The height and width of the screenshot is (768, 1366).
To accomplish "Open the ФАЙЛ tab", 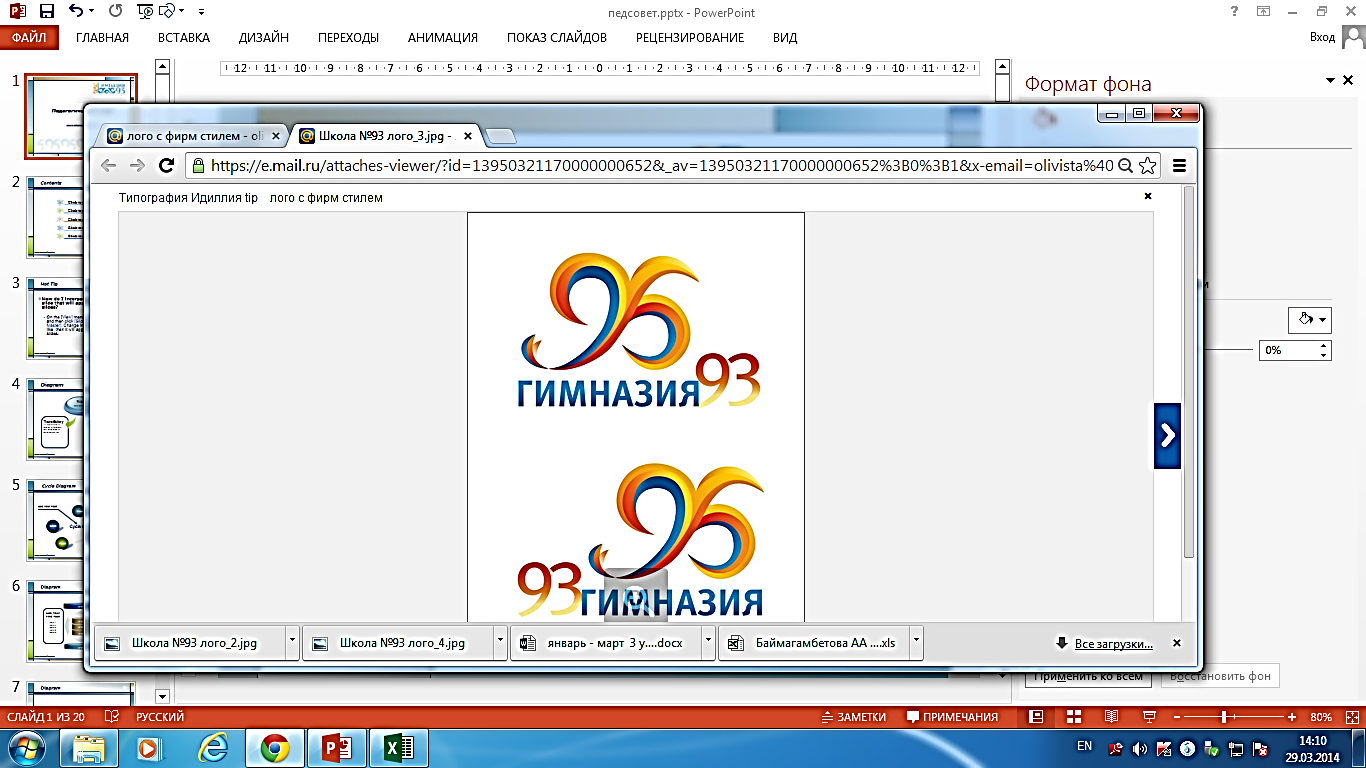I will click(x=30, y=38).
